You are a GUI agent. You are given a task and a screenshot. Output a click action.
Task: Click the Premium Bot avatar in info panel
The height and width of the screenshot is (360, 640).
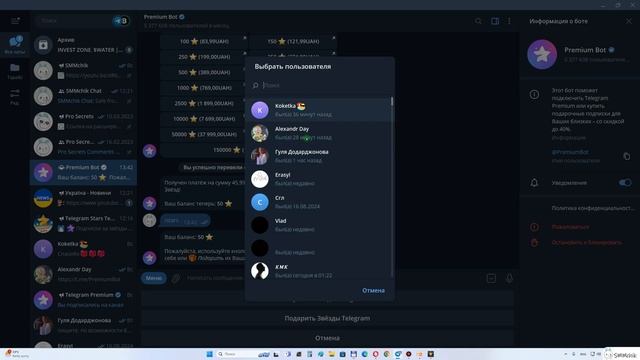click(542, 54)
